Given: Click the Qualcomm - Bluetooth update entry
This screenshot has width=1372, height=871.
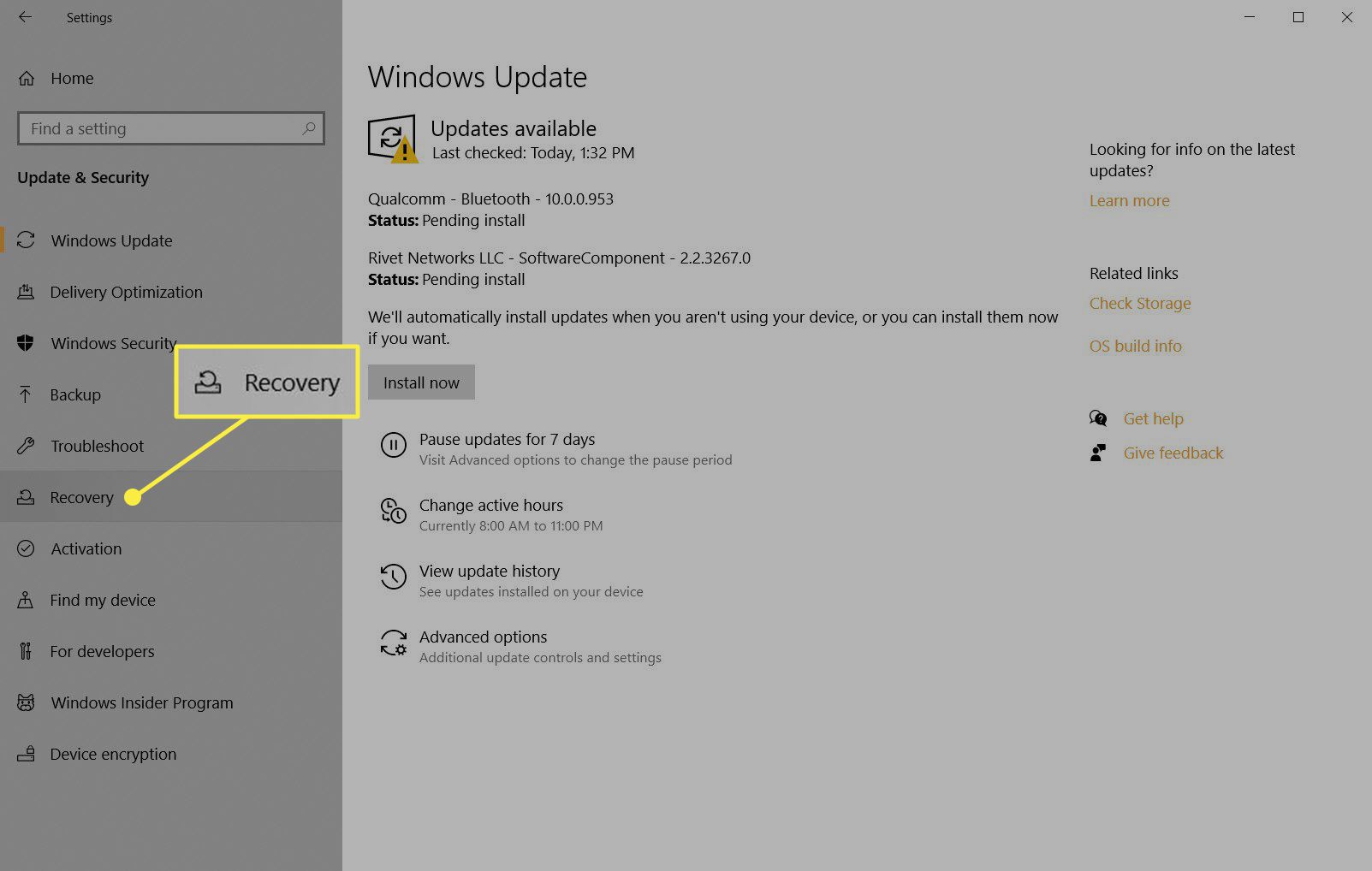Looking at the screenshot, I should point(490,198).
